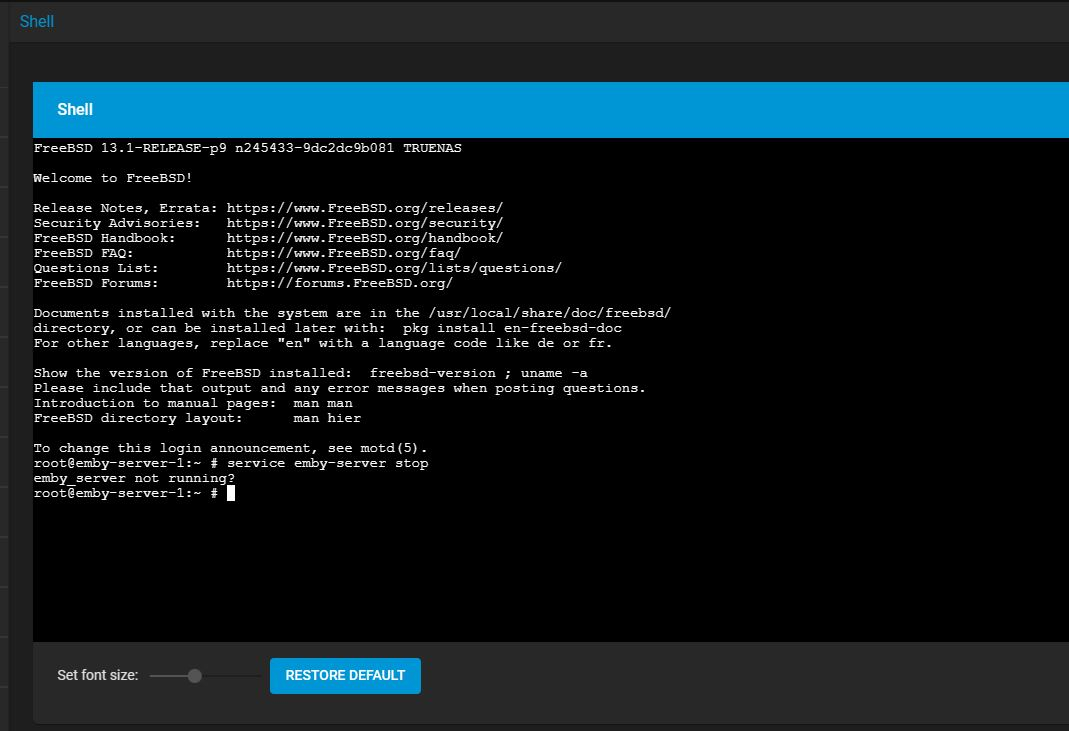Viewport: 1069px width, 731px height.
Task: Click 'service emby-server stop' command text
Action: pos(327,463)
